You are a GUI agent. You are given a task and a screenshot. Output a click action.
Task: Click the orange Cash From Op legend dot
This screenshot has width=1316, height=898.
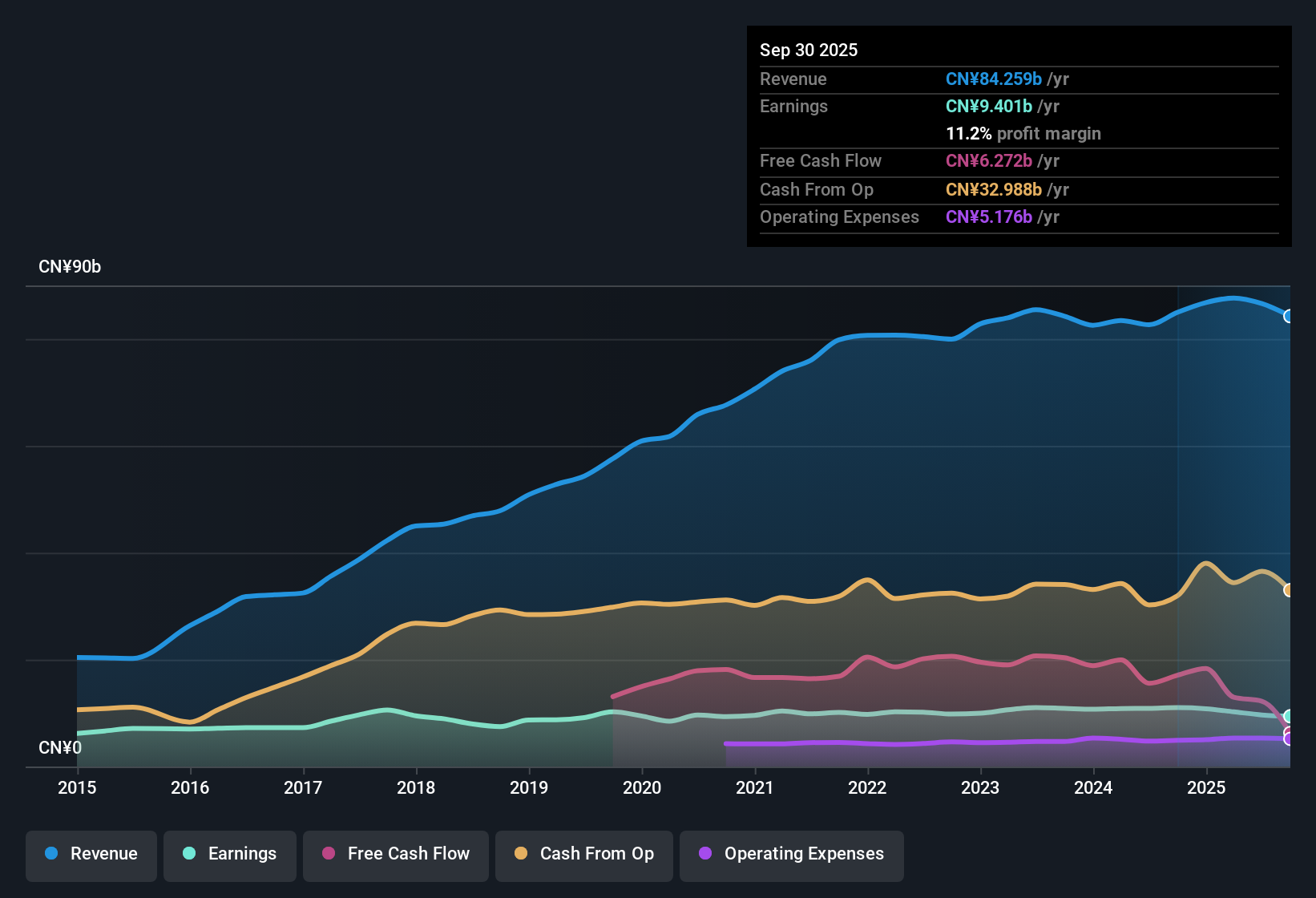tap(521, 854)
